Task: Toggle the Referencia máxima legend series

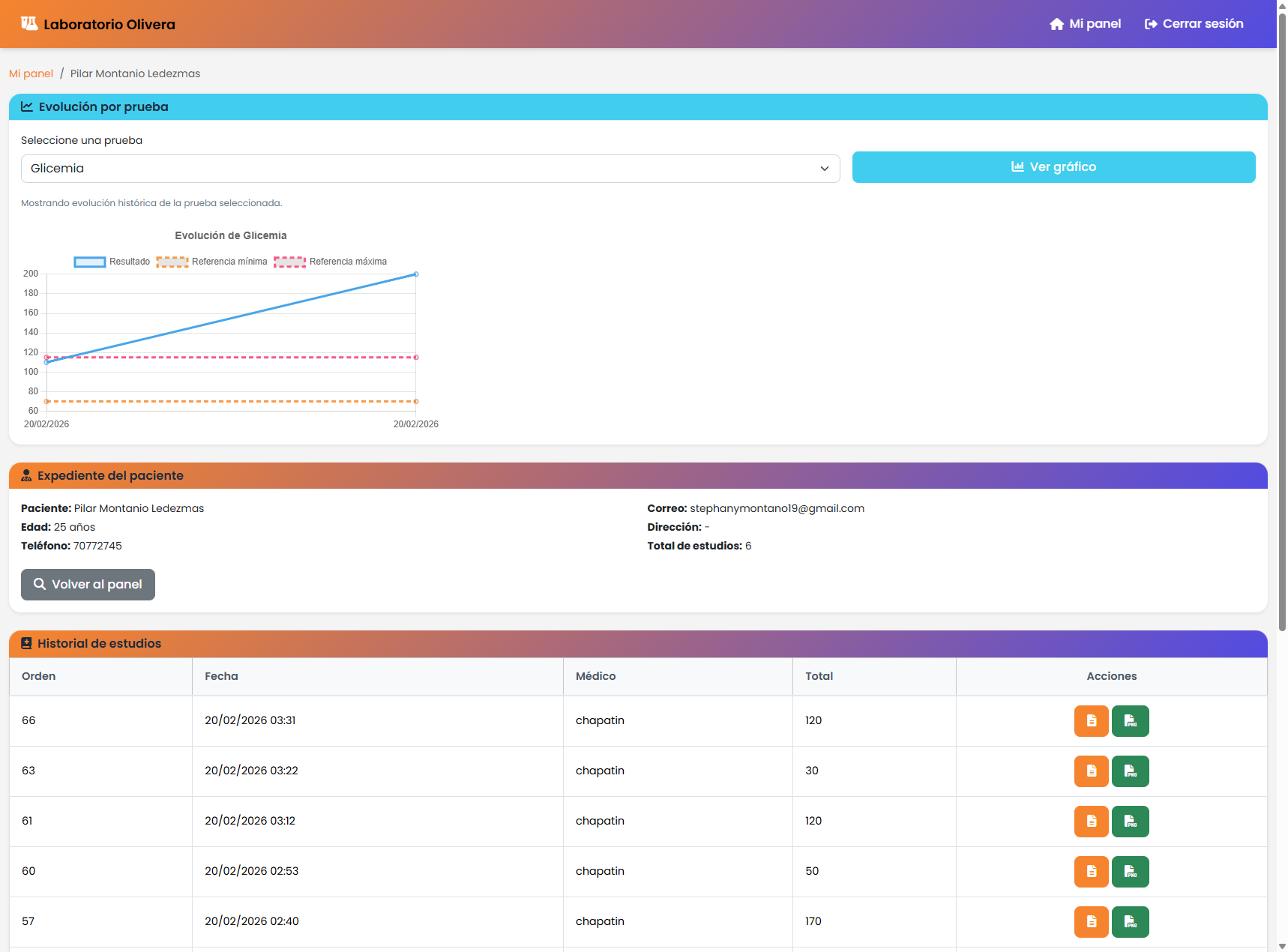Action: click(330, 262)
